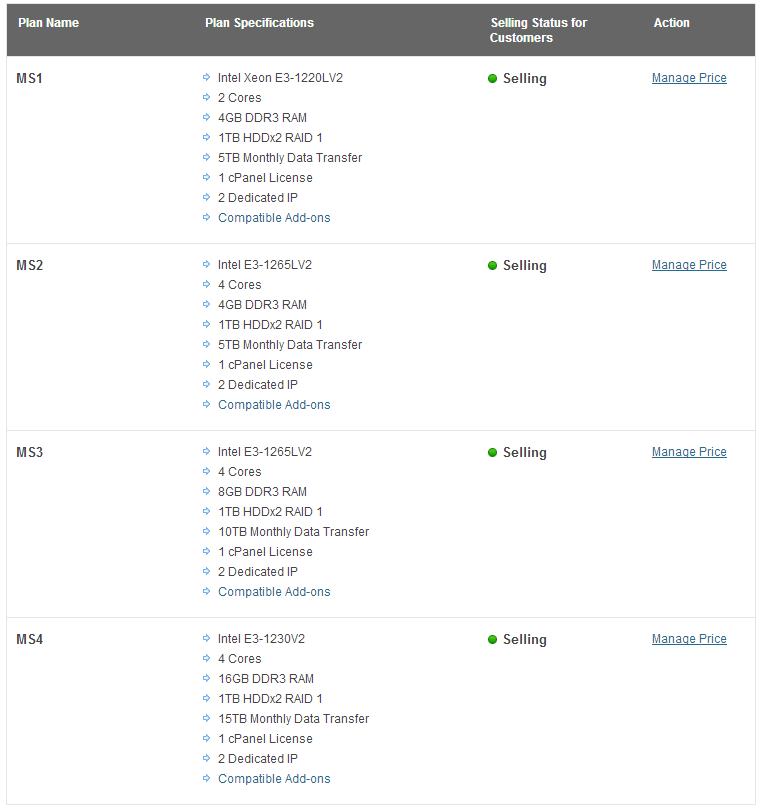757x806 pixels.
Task: Click 16GB DDR3 RAM specification
Action: pyautogui.click(x=266, y=679)
